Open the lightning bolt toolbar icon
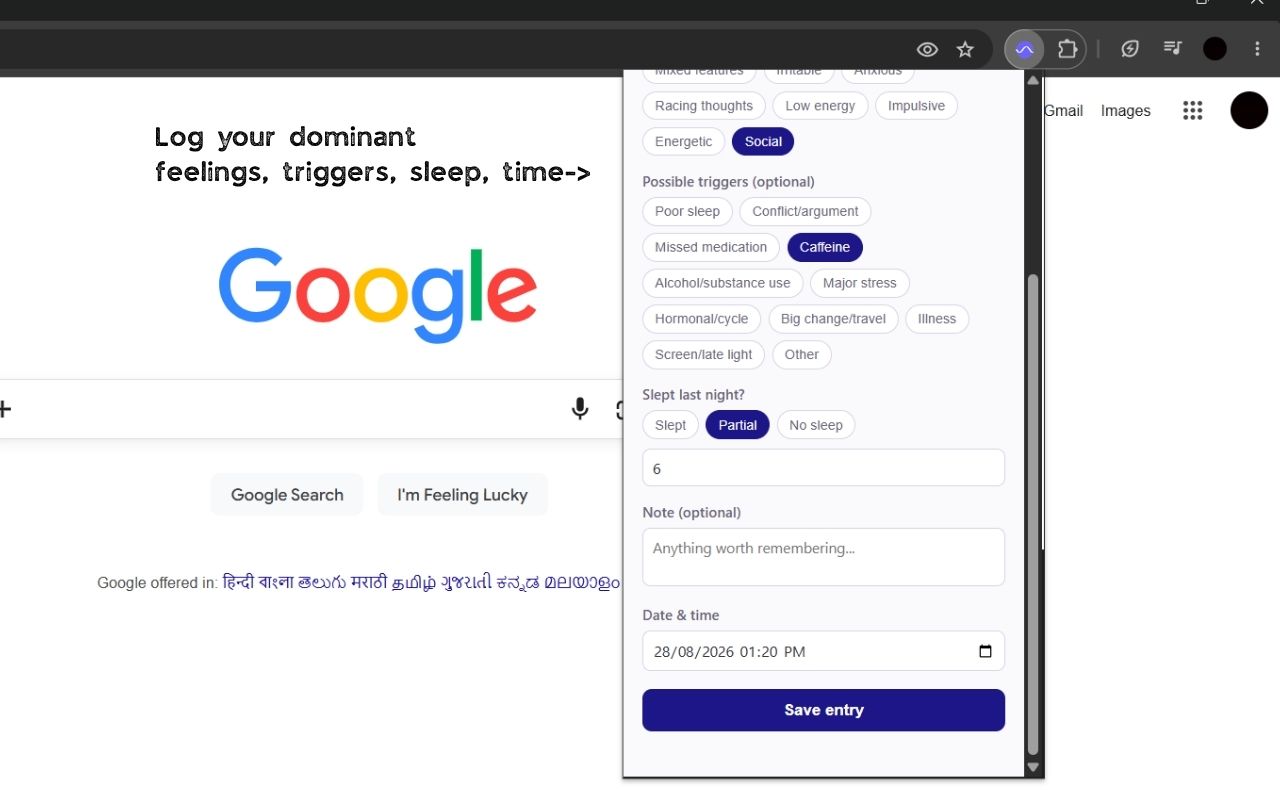Screen dimensions: 1280x800 tap(1130, 49)
